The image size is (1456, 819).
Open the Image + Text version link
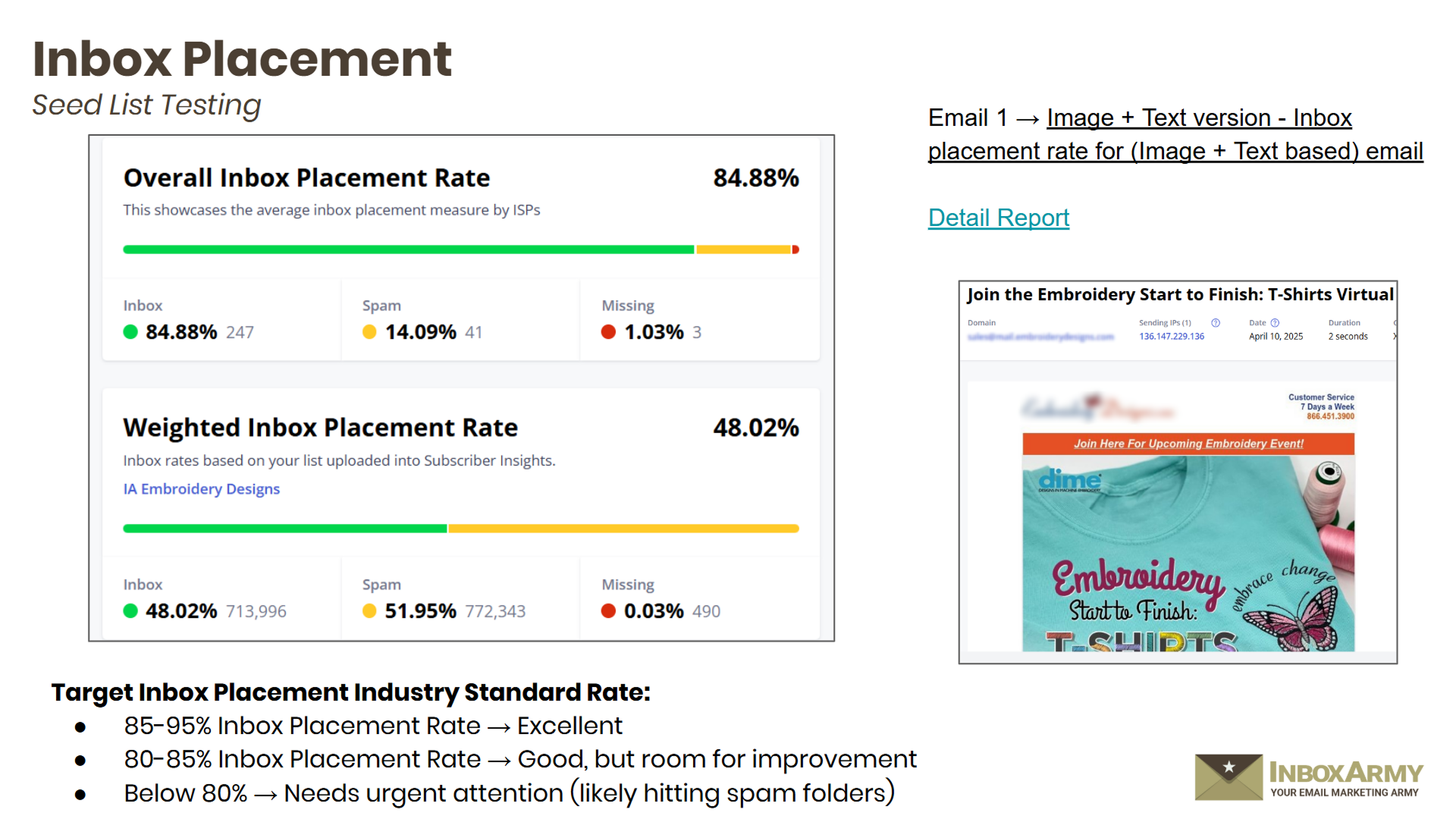click(1198, 118)
